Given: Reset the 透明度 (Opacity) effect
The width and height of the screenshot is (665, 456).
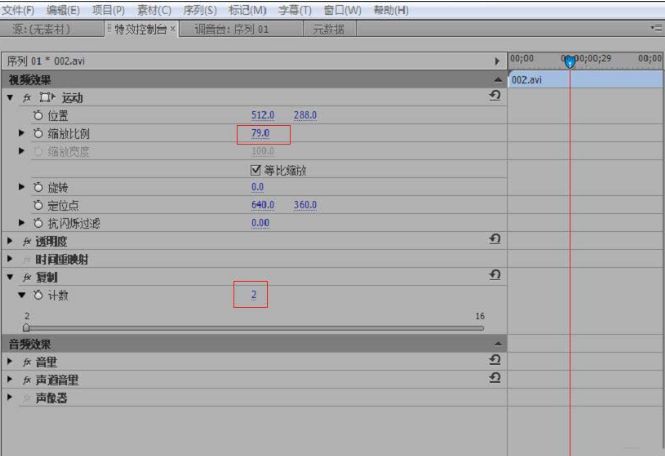Looking at the screenshot, I should pyautogui.click(x=494, y=239).
